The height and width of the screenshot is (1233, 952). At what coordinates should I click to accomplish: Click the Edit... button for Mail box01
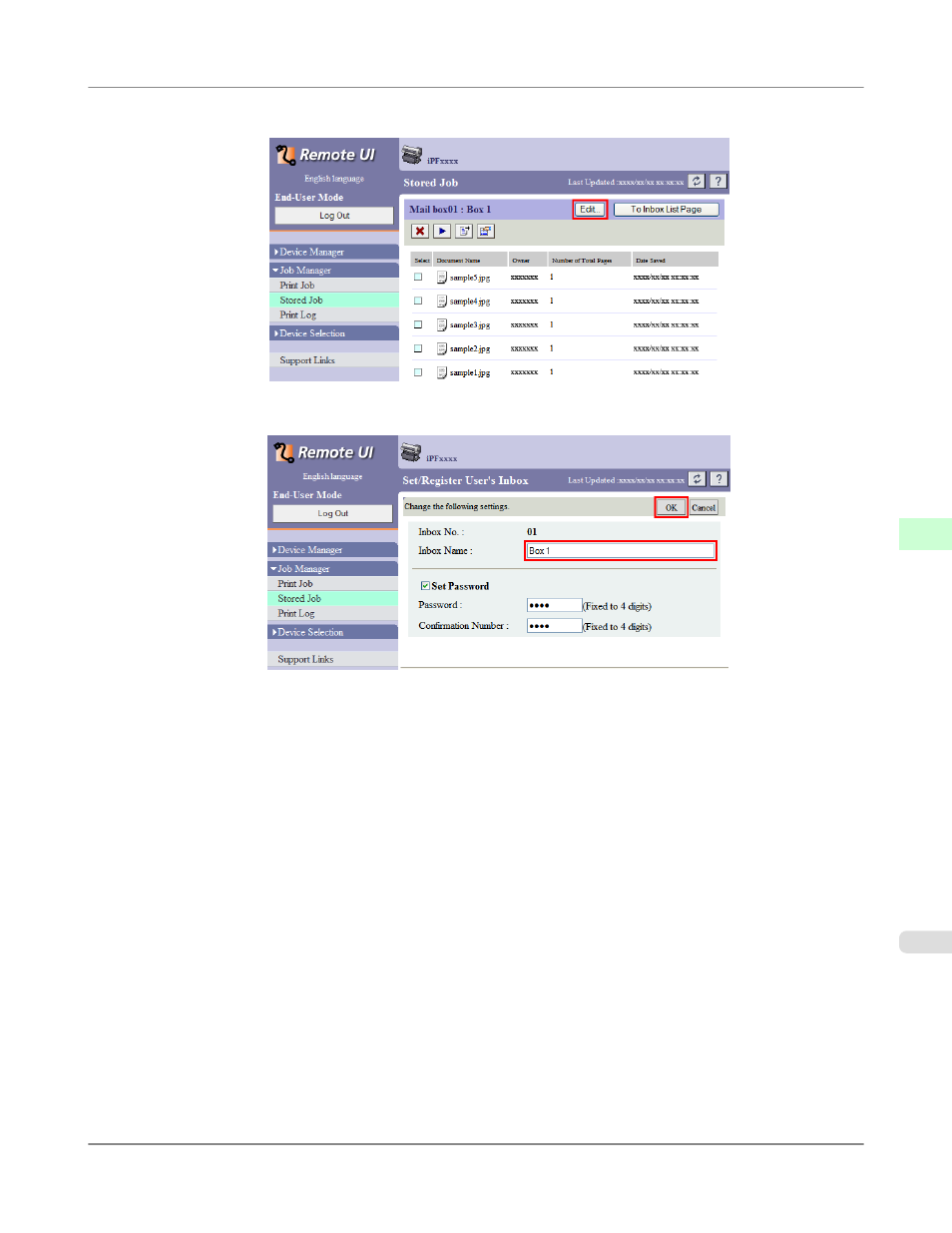pyautogui.click(x=590, y=210)
